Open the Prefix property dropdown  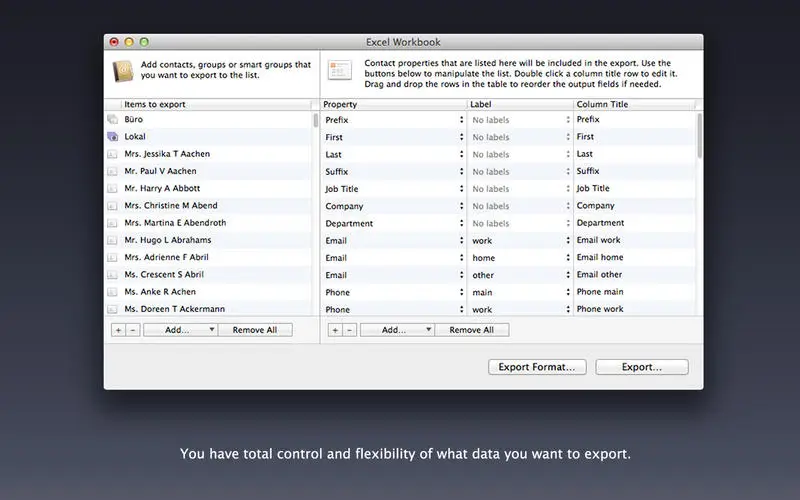tap(461, 120)
